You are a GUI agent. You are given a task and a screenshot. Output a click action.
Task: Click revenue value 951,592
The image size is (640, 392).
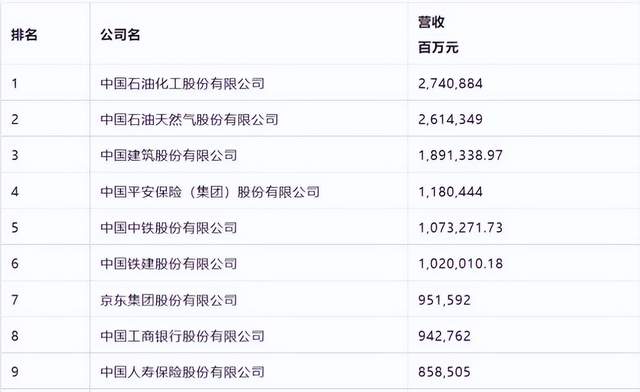(444, 301)
